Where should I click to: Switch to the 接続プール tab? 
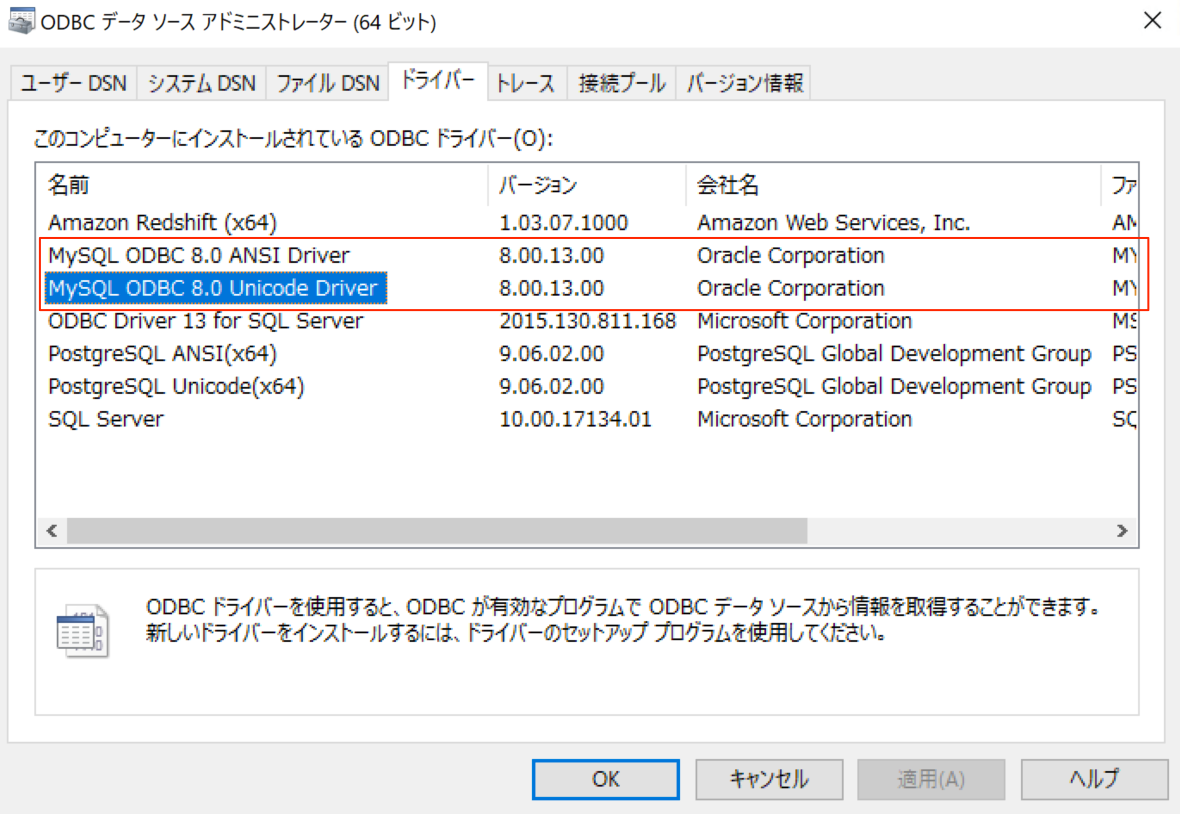pos(622,83)
